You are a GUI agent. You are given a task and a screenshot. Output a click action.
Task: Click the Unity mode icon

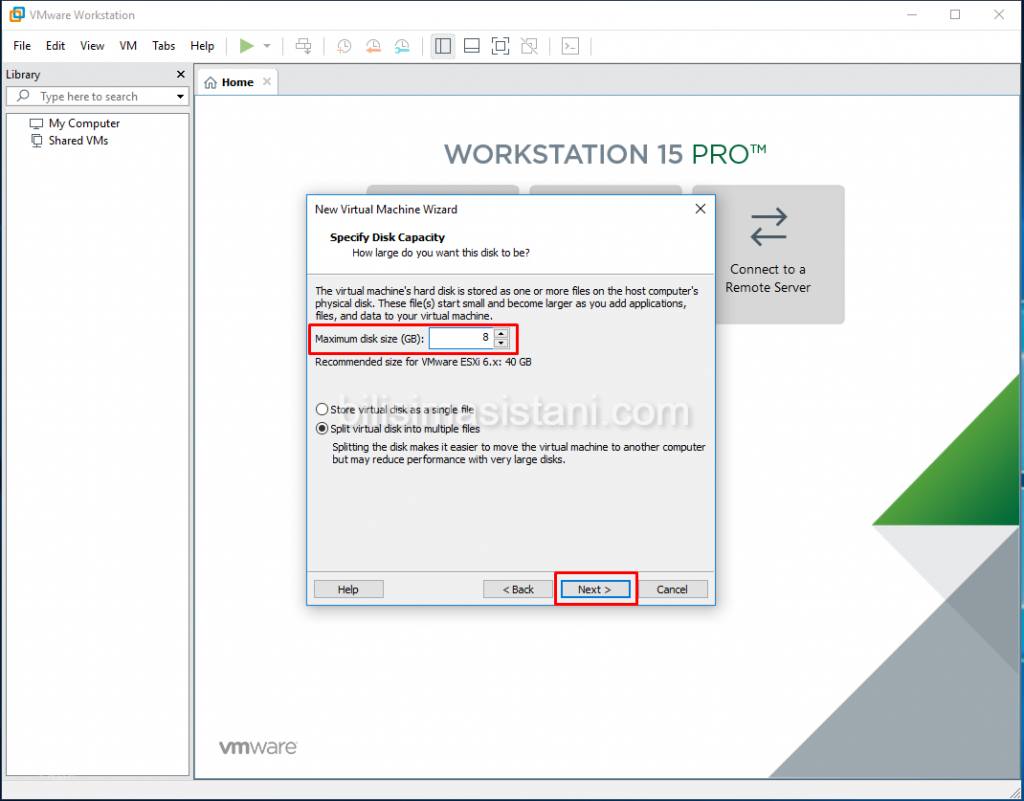530,46
